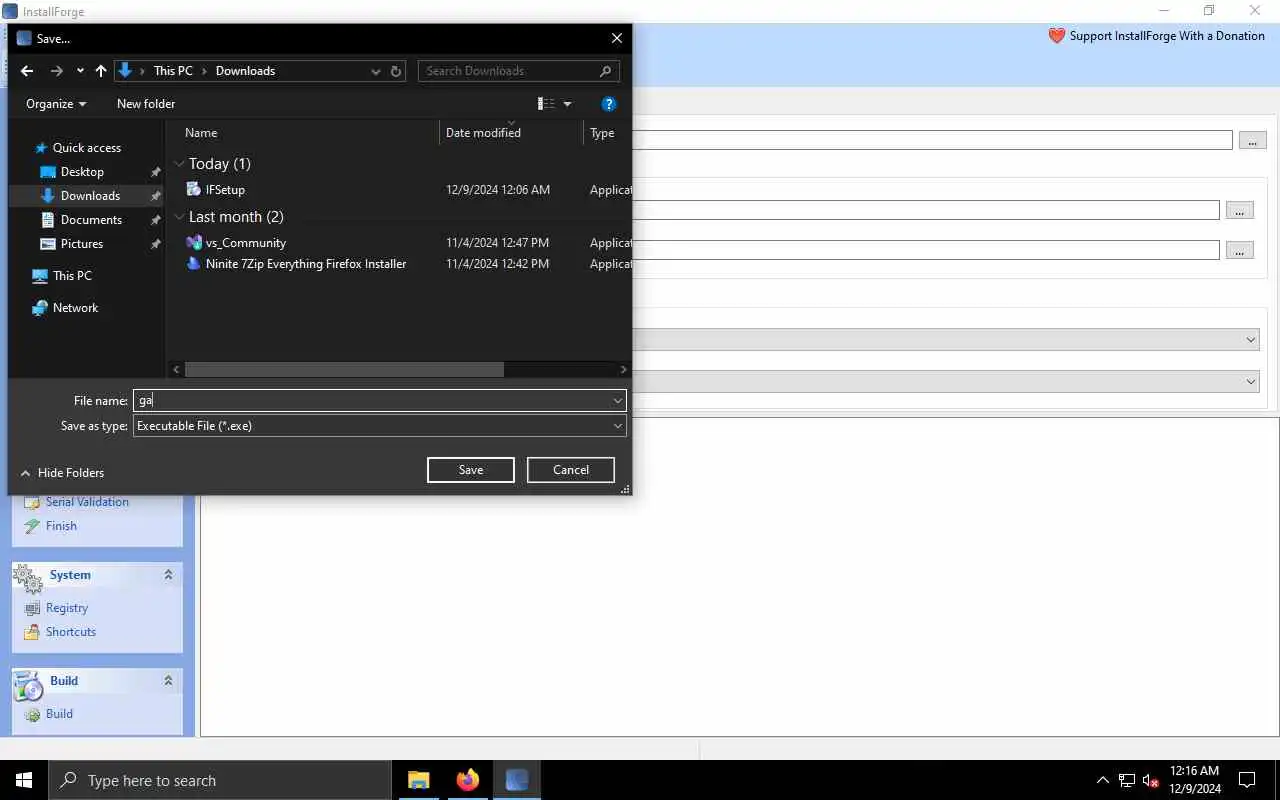Screen dimensions: 1280x800
Task: Launch Firefox from the taskbar
Action: point(467,780)
